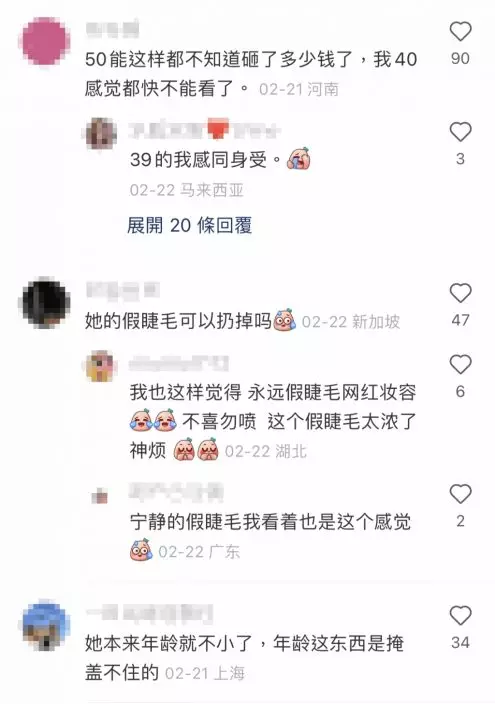Open the tiny avatar of the 广东 replier
Viewport: 495px width, 704px height.
99,497
